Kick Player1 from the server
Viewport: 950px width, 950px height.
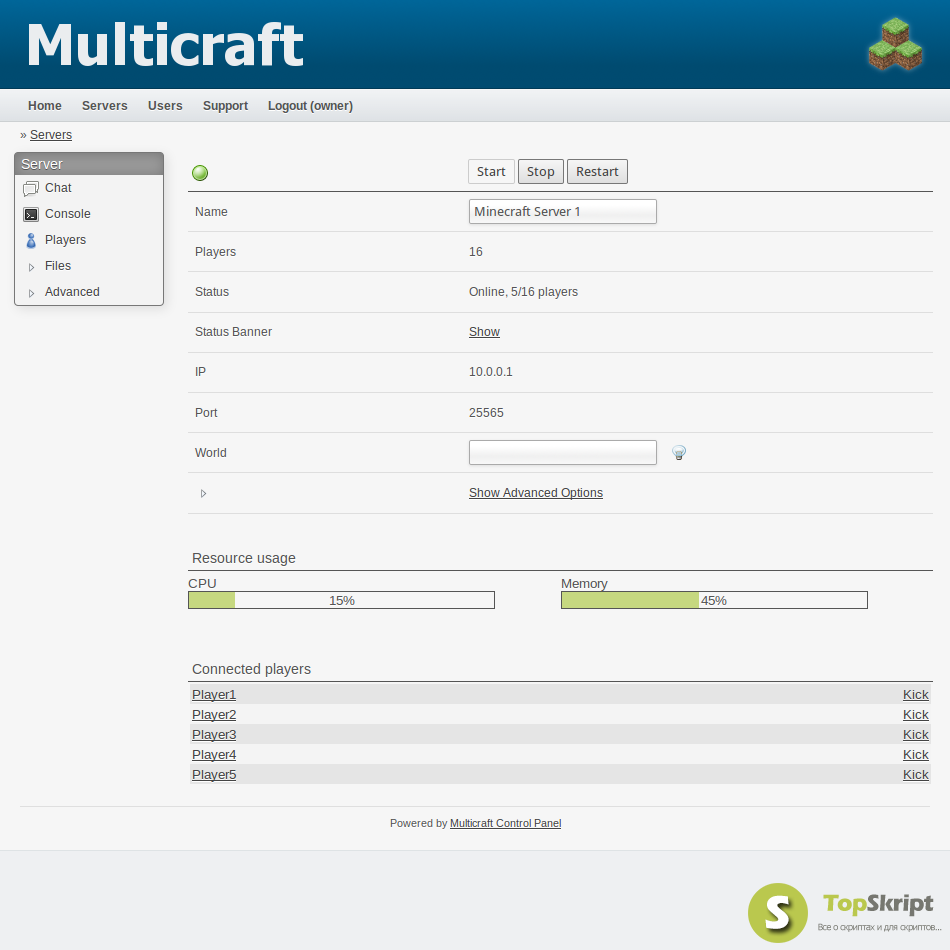pos(915,695)
